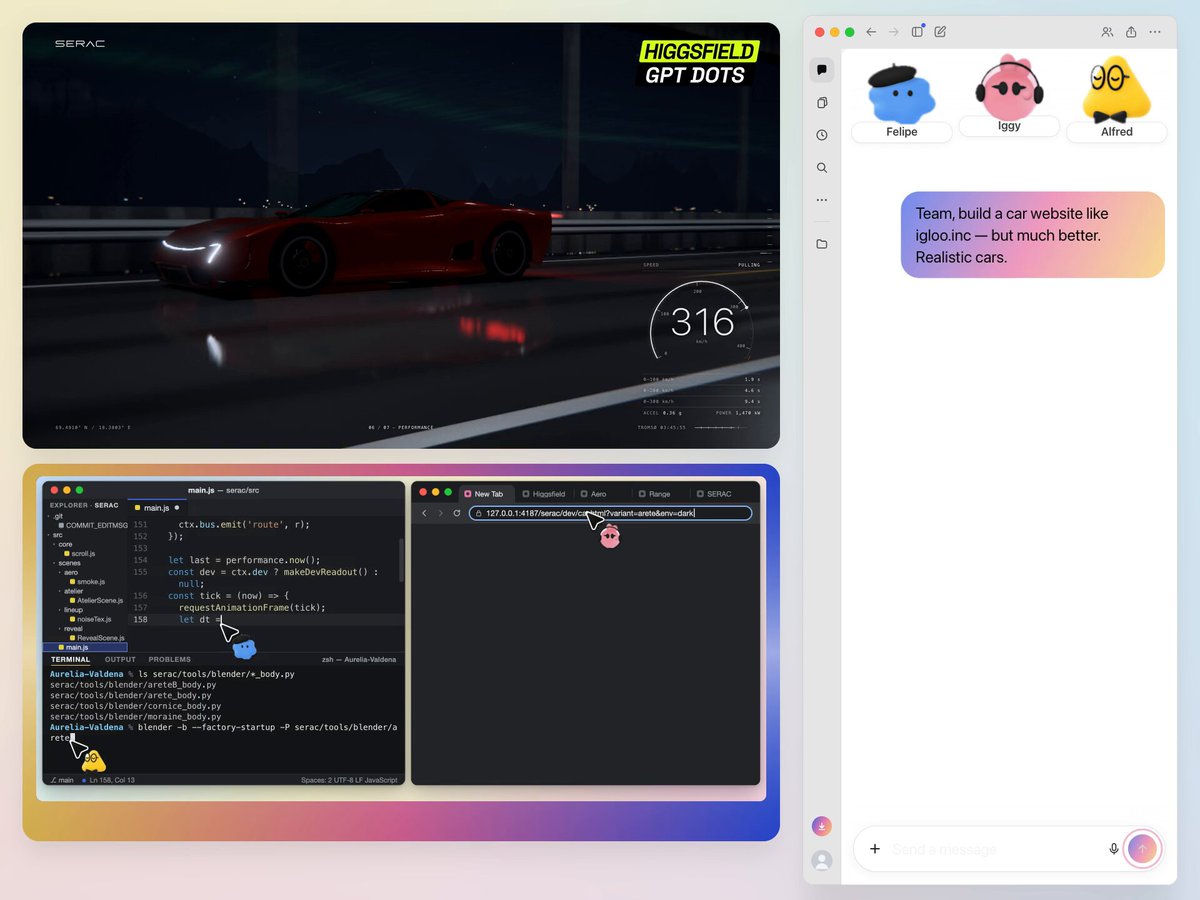Toggle the sidebar panel icon in chat toolbar
1200x900 pixels.
pyautogui.click(x=917, y=32)
